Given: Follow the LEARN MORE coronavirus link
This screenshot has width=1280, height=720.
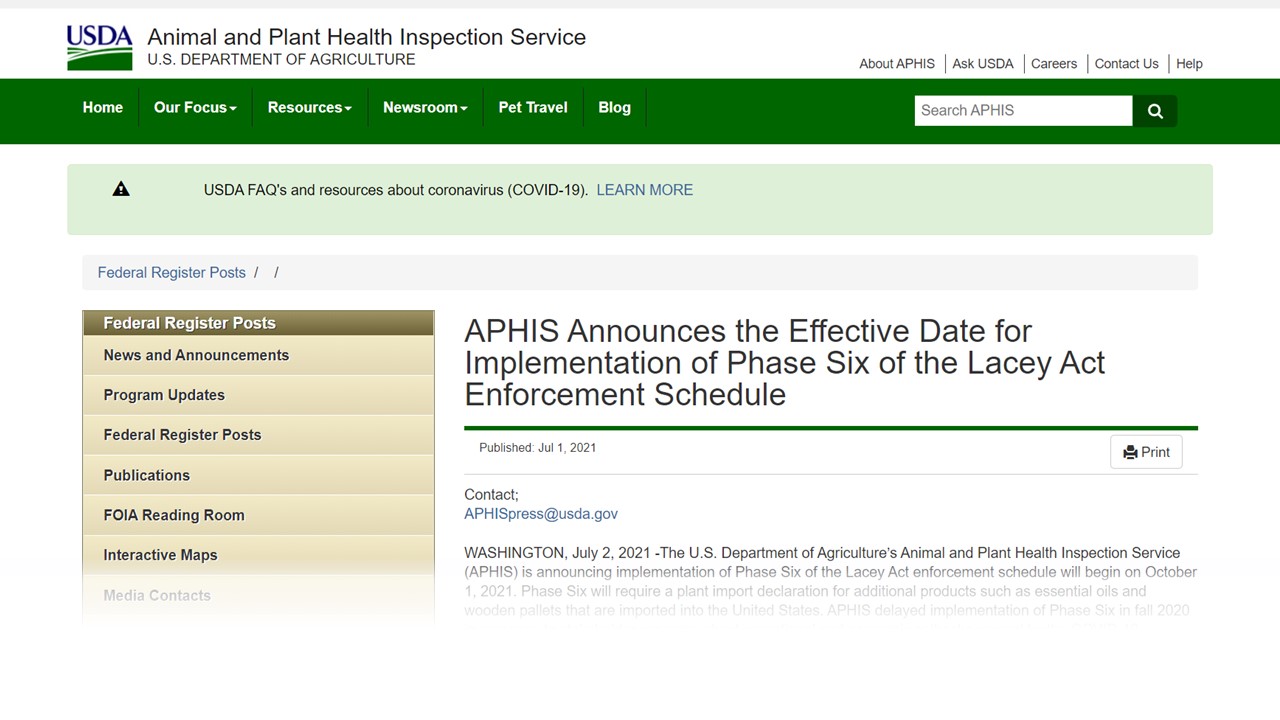Looking at the screenshot, I should pos(645,190).
